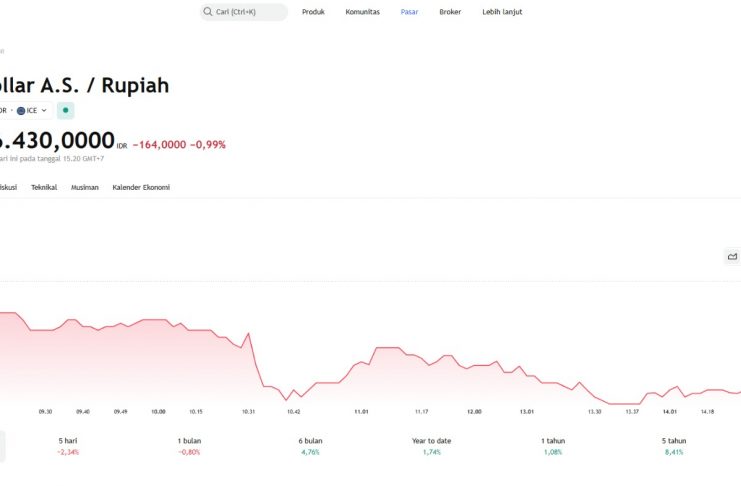Open the Produk menu
The height and width of the screenshot is (486, 741).
[313, 12]
